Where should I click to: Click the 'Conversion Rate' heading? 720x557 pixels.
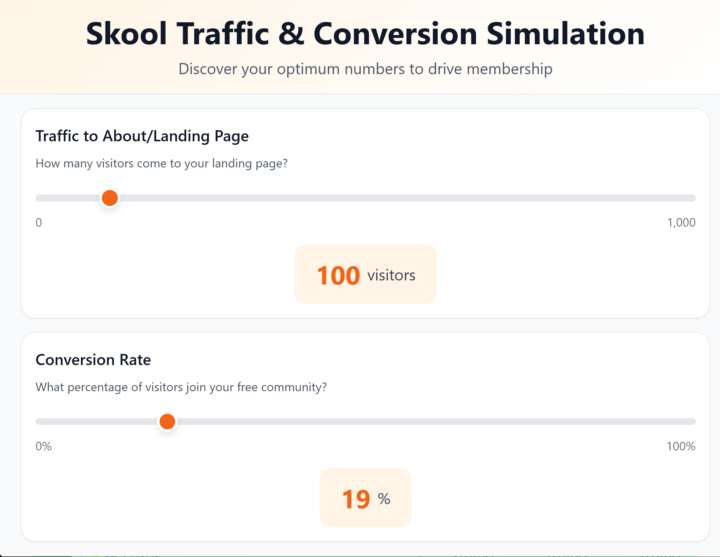click(x=93, y=360)
